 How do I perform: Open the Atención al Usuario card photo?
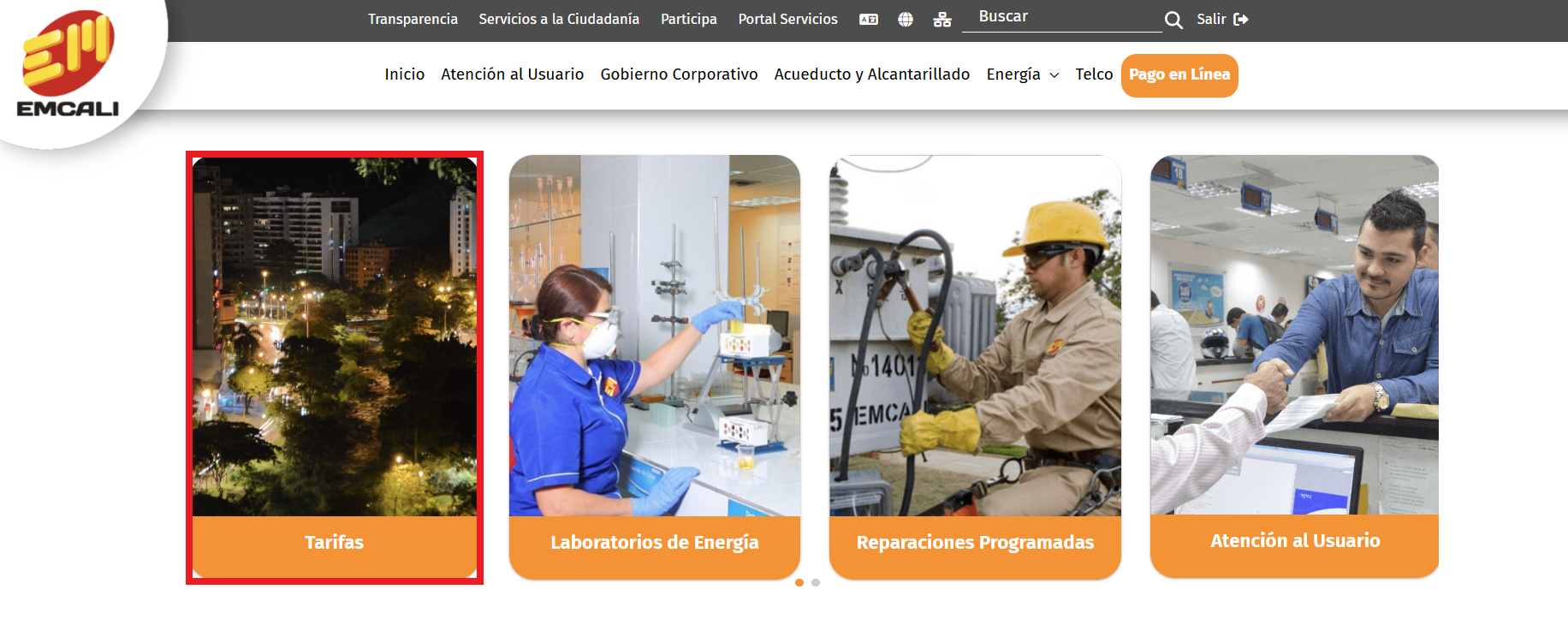pos(1294,335)
